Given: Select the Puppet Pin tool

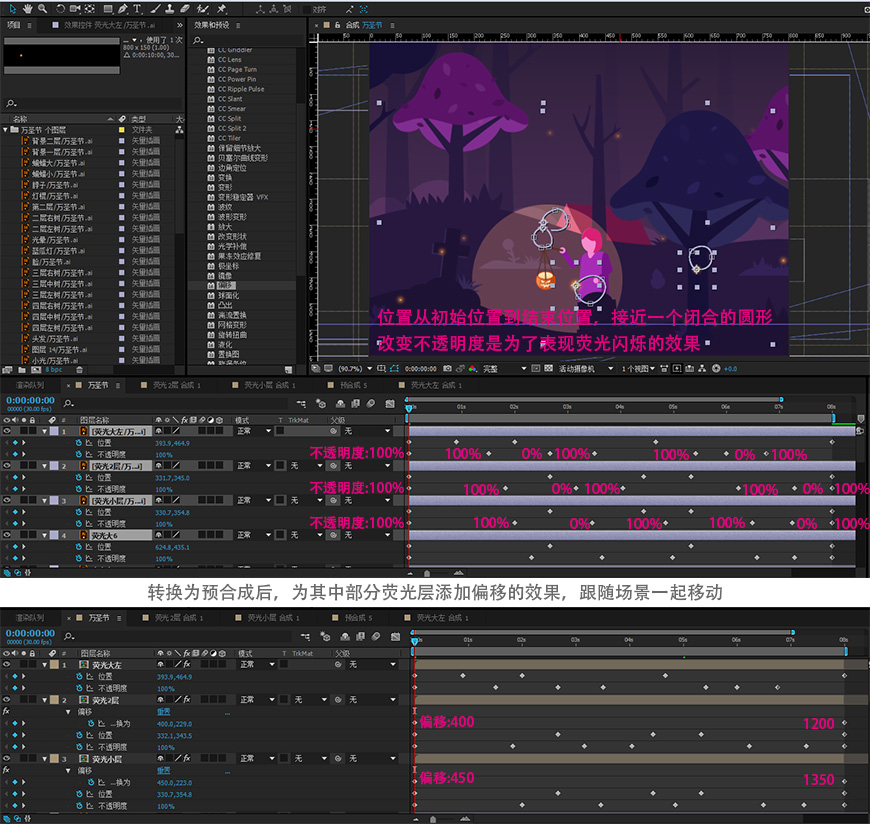Looking at the screenshot, I should coord(221,9).
